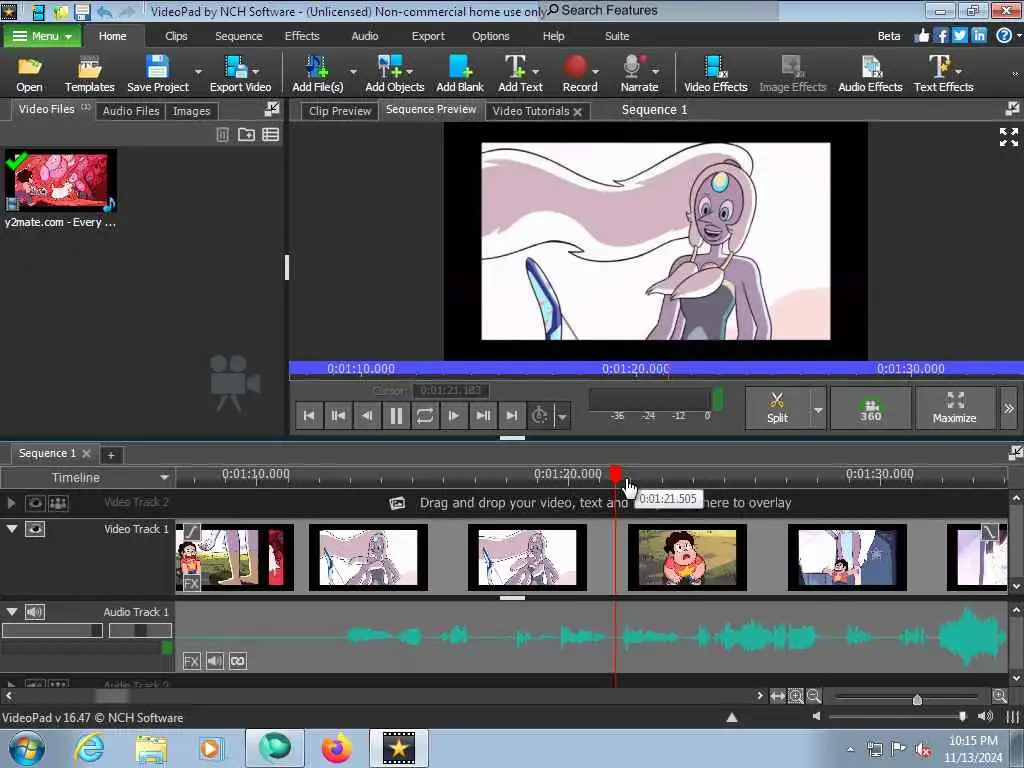
Task: Open the Templates tool
Action: tap(89, 74)
